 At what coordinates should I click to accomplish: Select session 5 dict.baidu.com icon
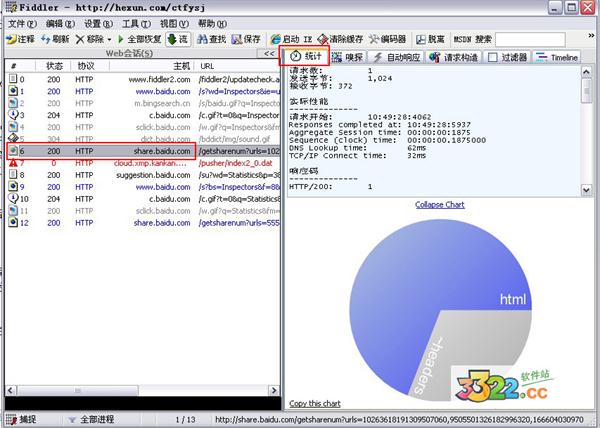pos(13,138)
